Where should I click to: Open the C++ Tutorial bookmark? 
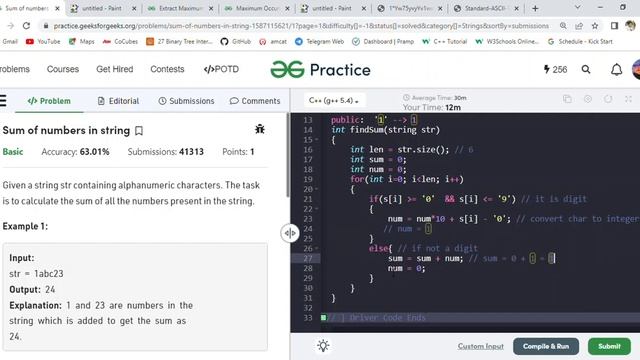[x=444, y=42]
